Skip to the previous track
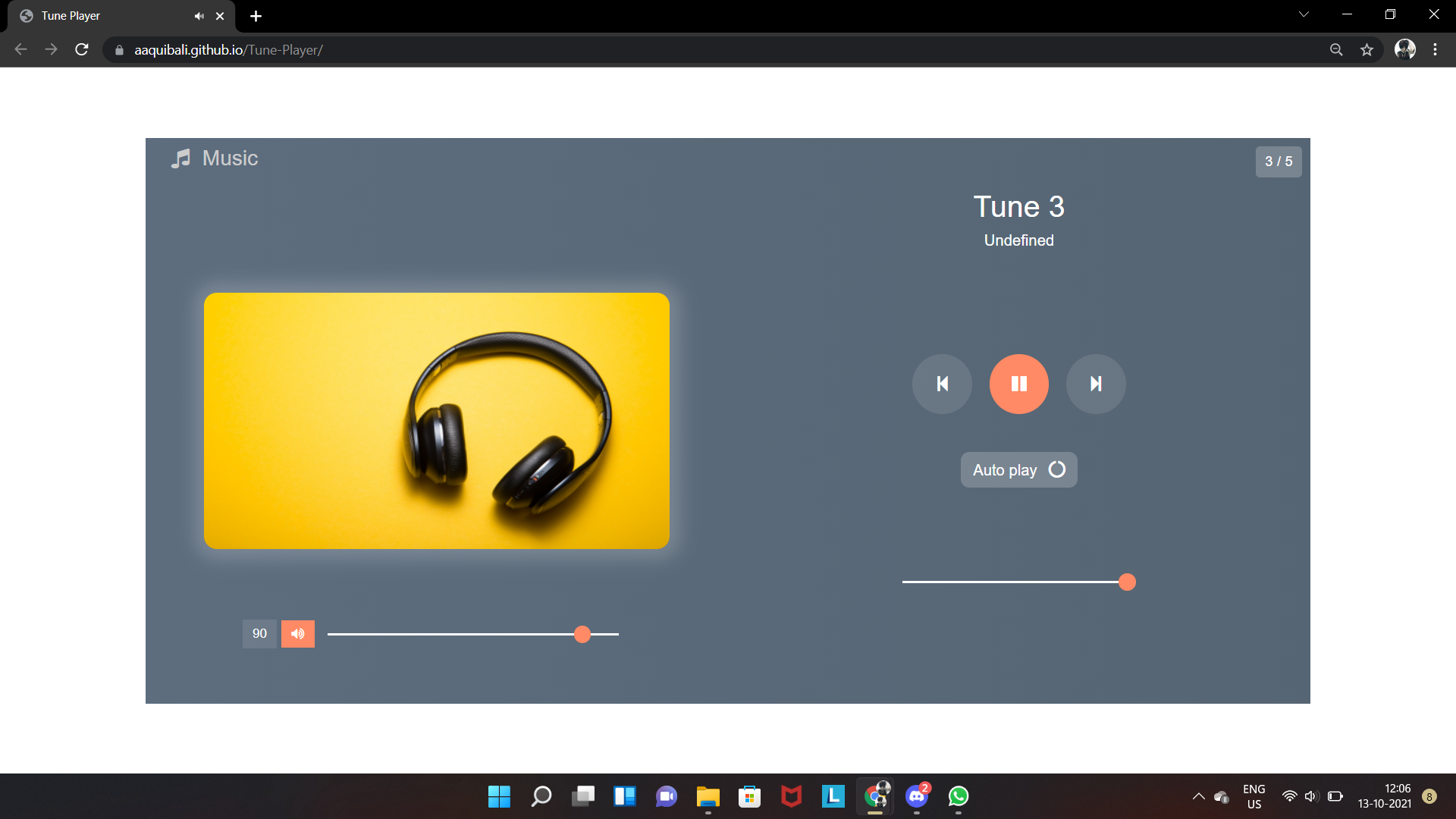1456x819 pixels. click(942, 384)
